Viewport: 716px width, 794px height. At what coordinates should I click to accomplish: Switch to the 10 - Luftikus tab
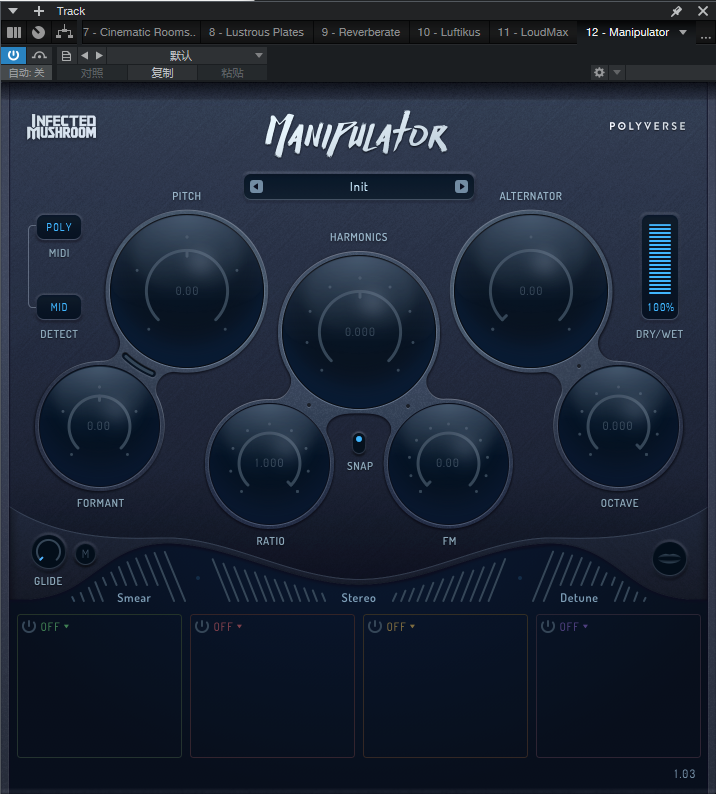point(449,32)
